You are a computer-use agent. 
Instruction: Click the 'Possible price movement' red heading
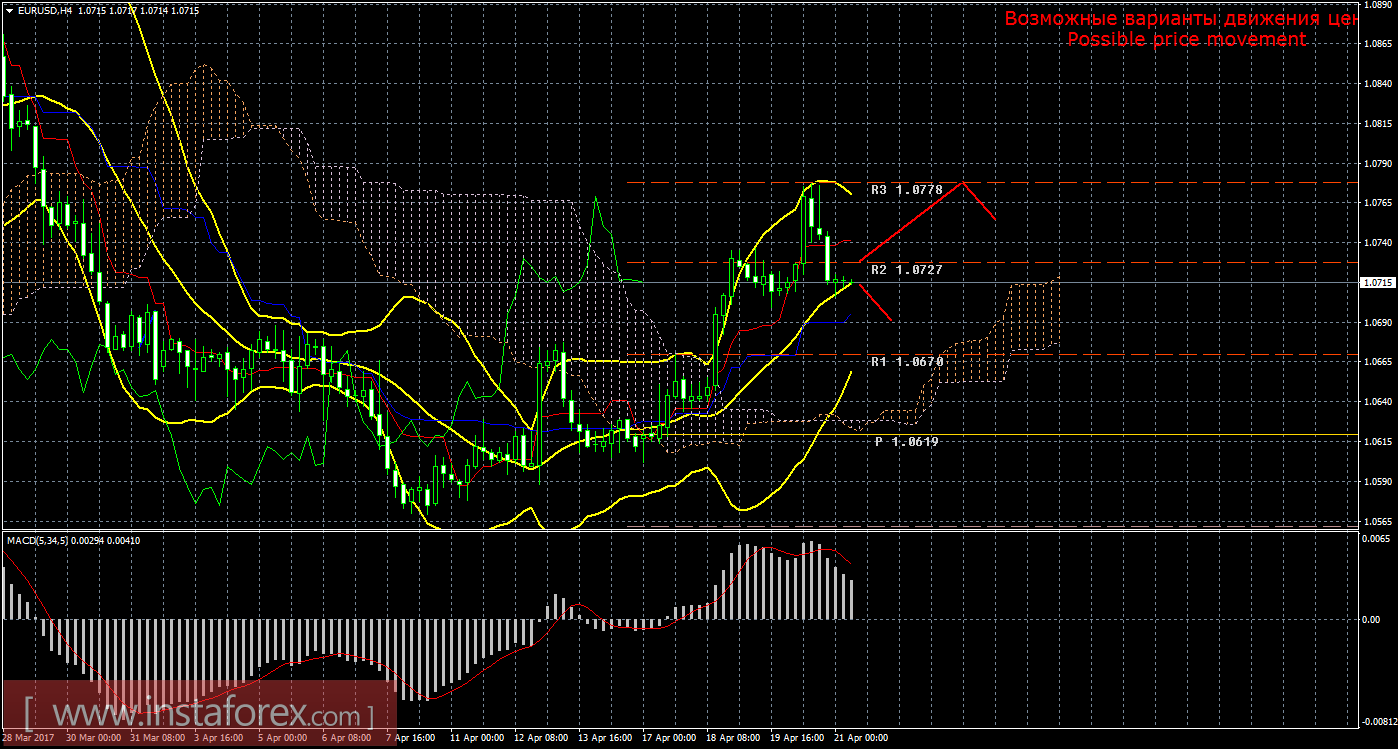click(1186, 39)
